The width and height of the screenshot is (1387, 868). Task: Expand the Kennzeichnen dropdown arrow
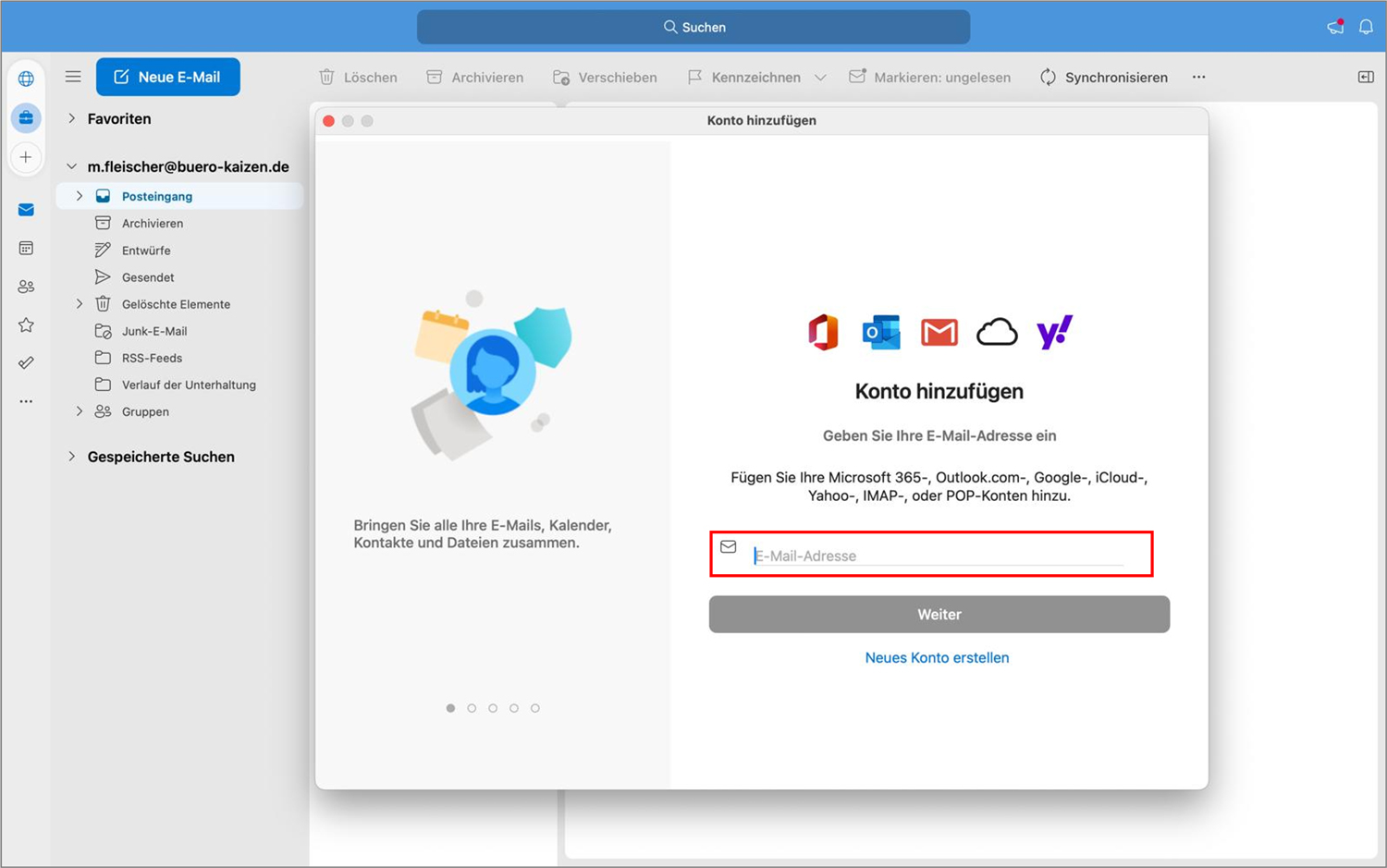pos(821,77)
